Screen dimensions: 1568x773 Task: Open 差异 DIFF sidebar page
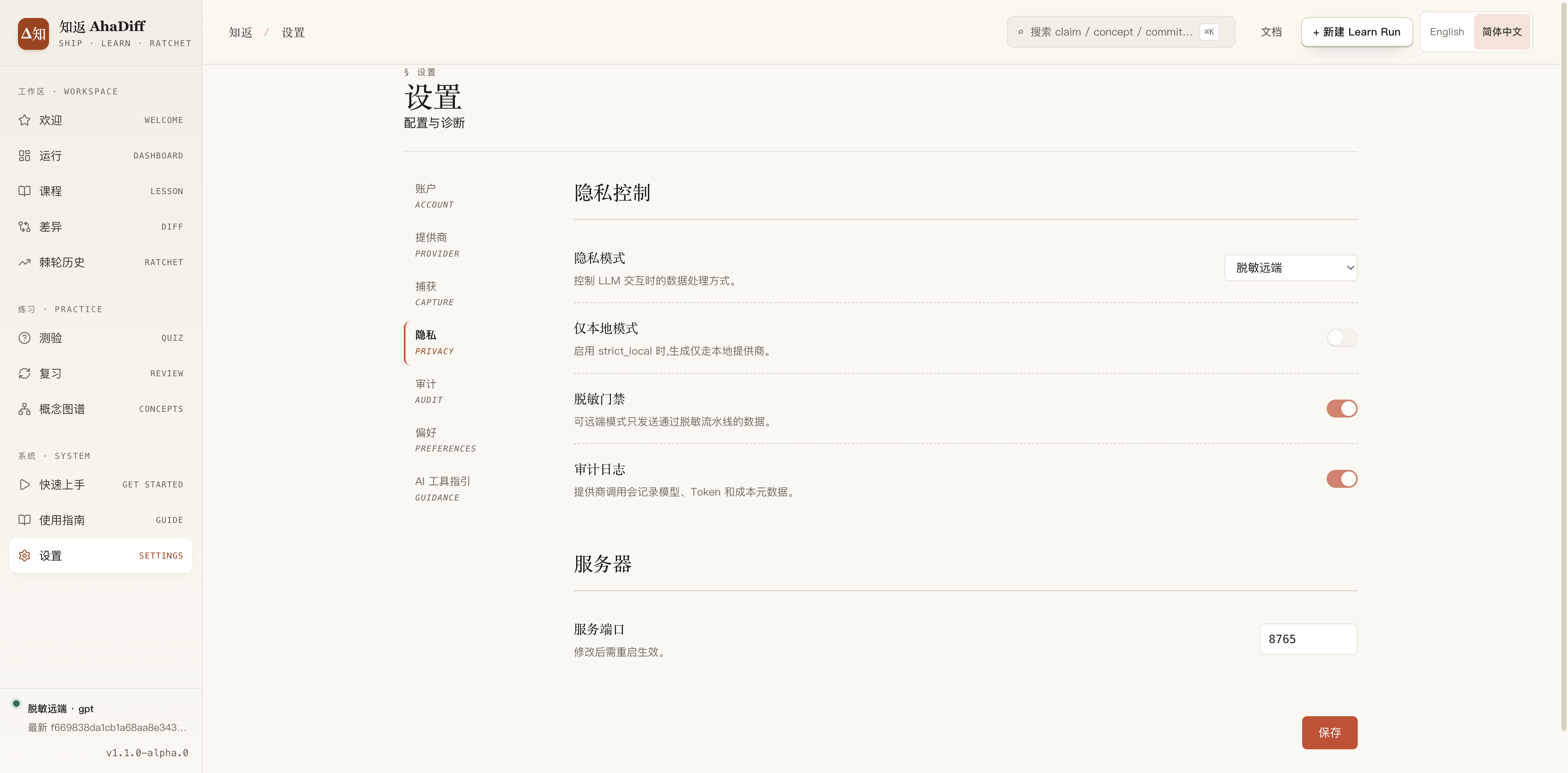[100, 227]
